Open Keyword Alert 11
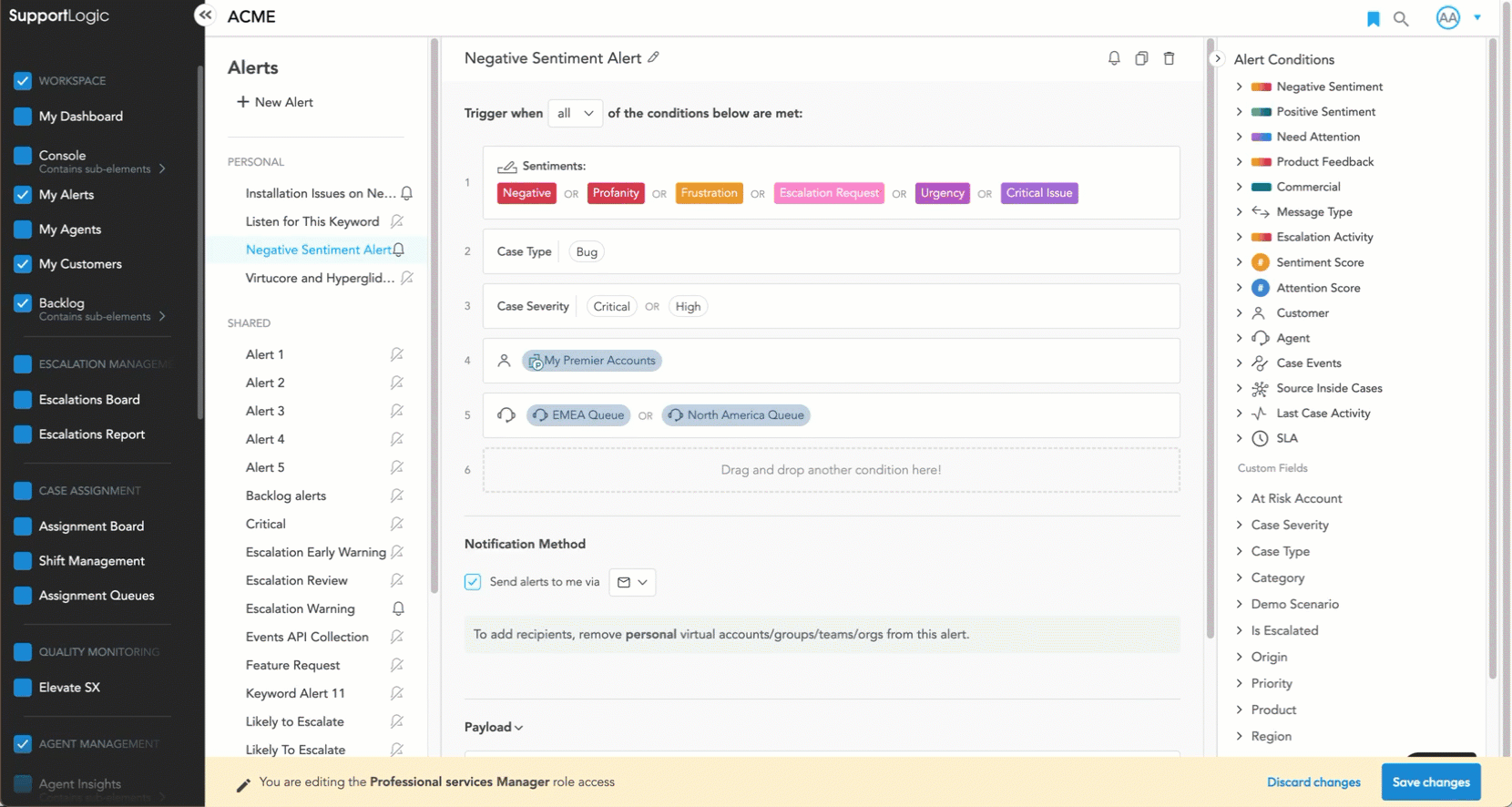The width and height of the screenshot is (1512, 807). 295,693
